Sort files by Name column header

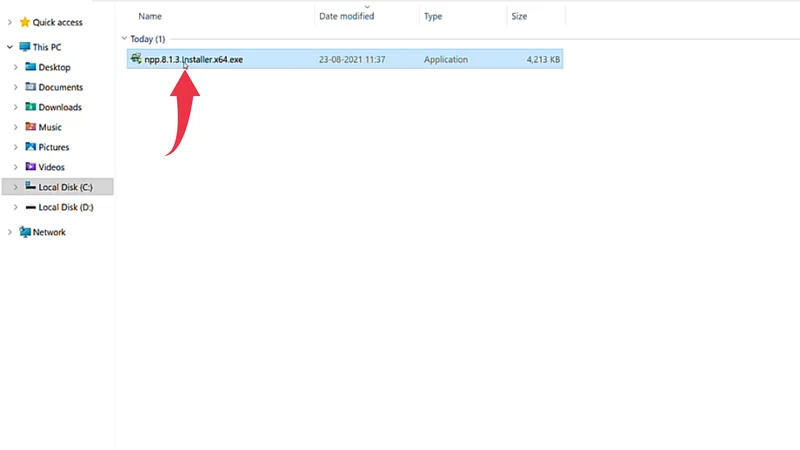coord(150,16)
